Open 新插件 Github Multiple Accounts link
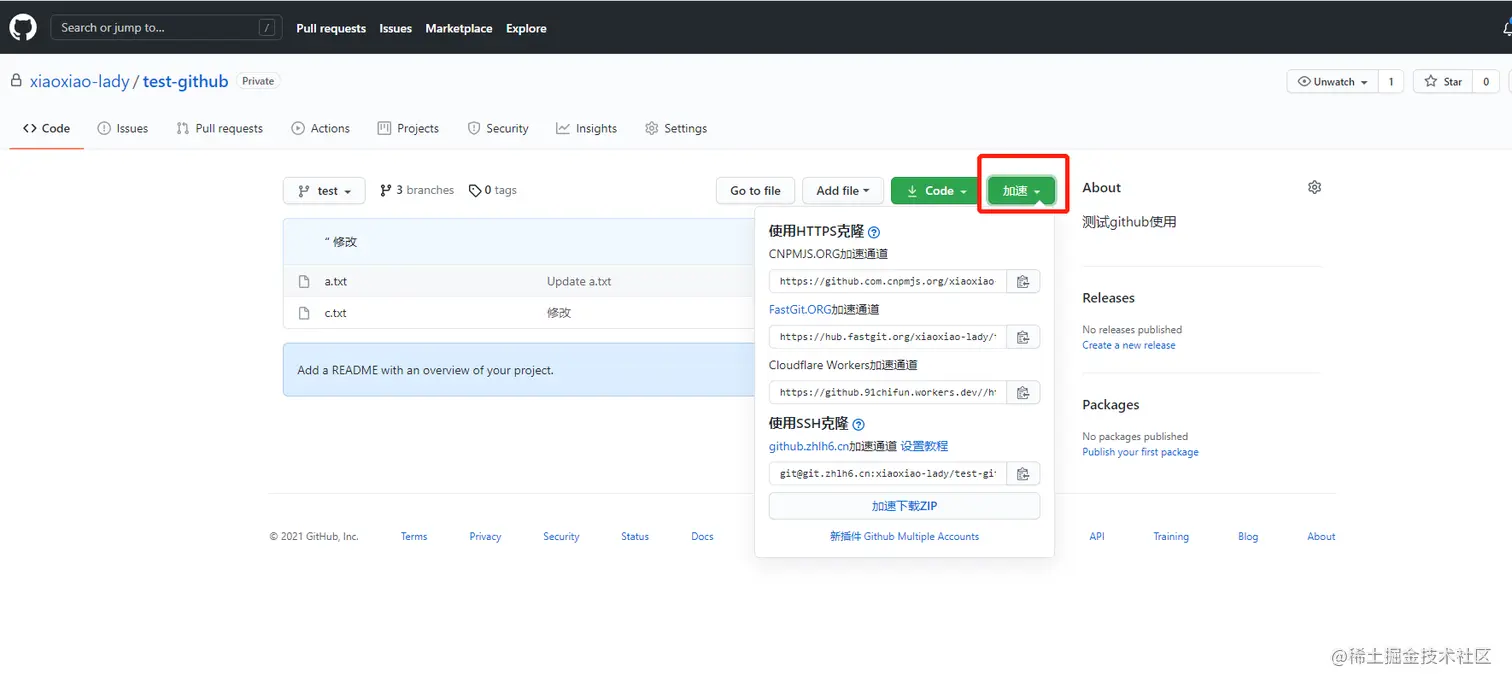1512x687 pixels. pos(904,536)
